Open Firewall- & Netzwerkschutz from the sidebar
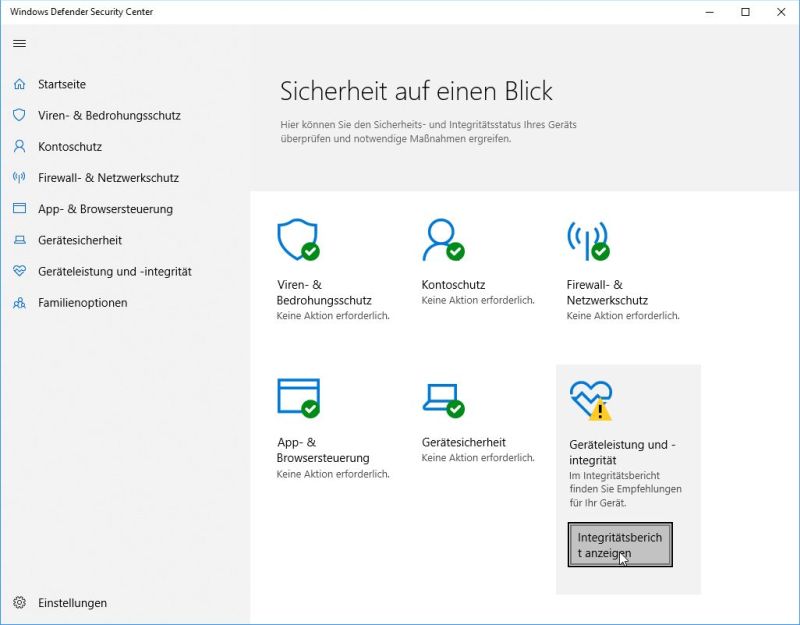 tap(108, 178)
